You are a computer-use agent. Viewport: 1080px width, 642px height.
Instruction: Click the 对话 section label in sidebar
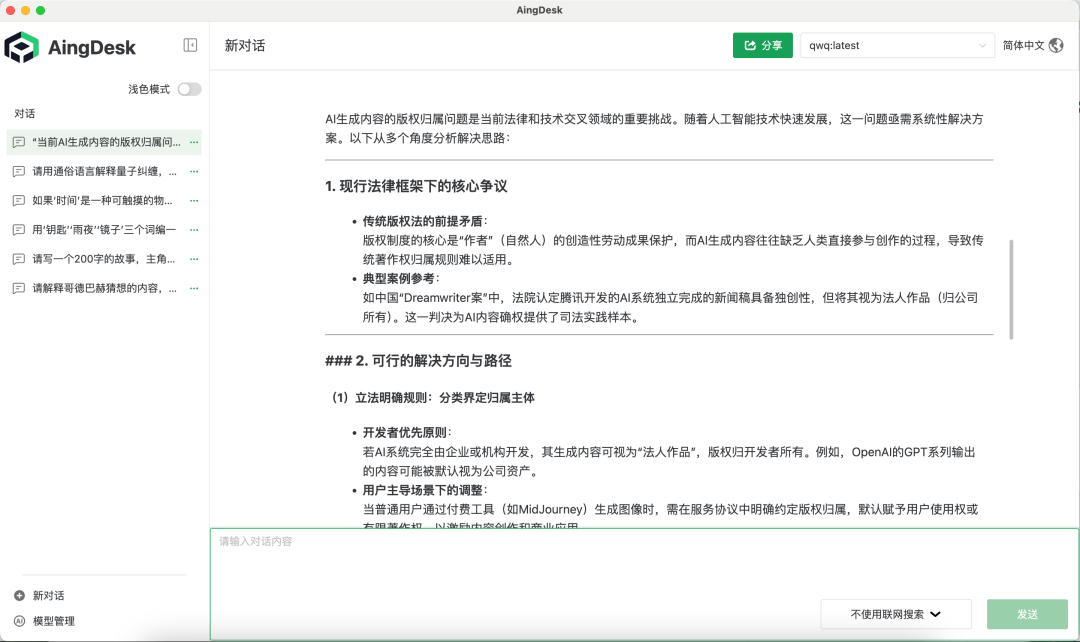click(24, 114)
